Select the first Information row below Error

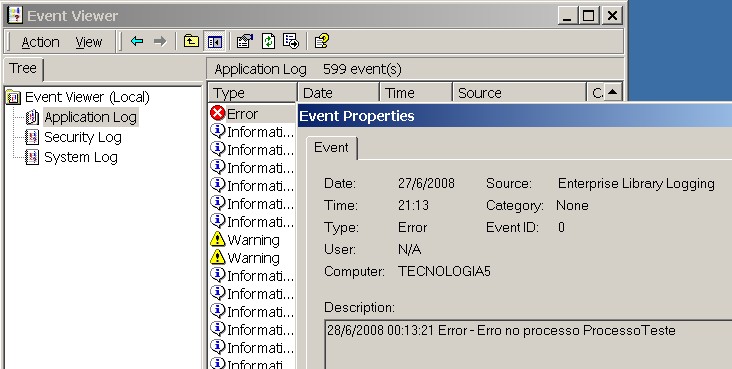click(x=252, y=132)
